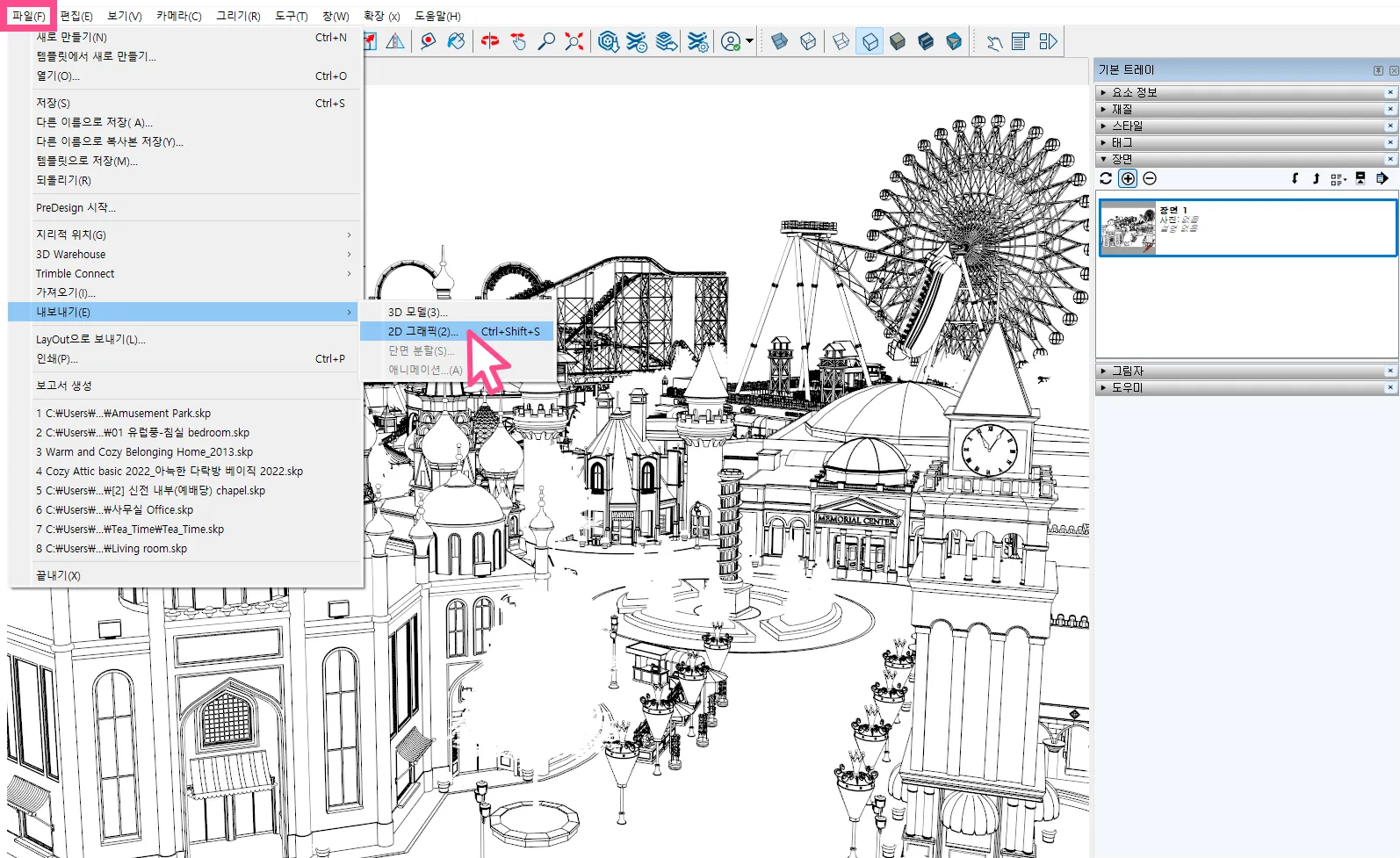1400x858 pixels.
Task: Choose 2D 그래픽(2)... from the export submenu
Action: pyautogui.click(x=422, y=331)
